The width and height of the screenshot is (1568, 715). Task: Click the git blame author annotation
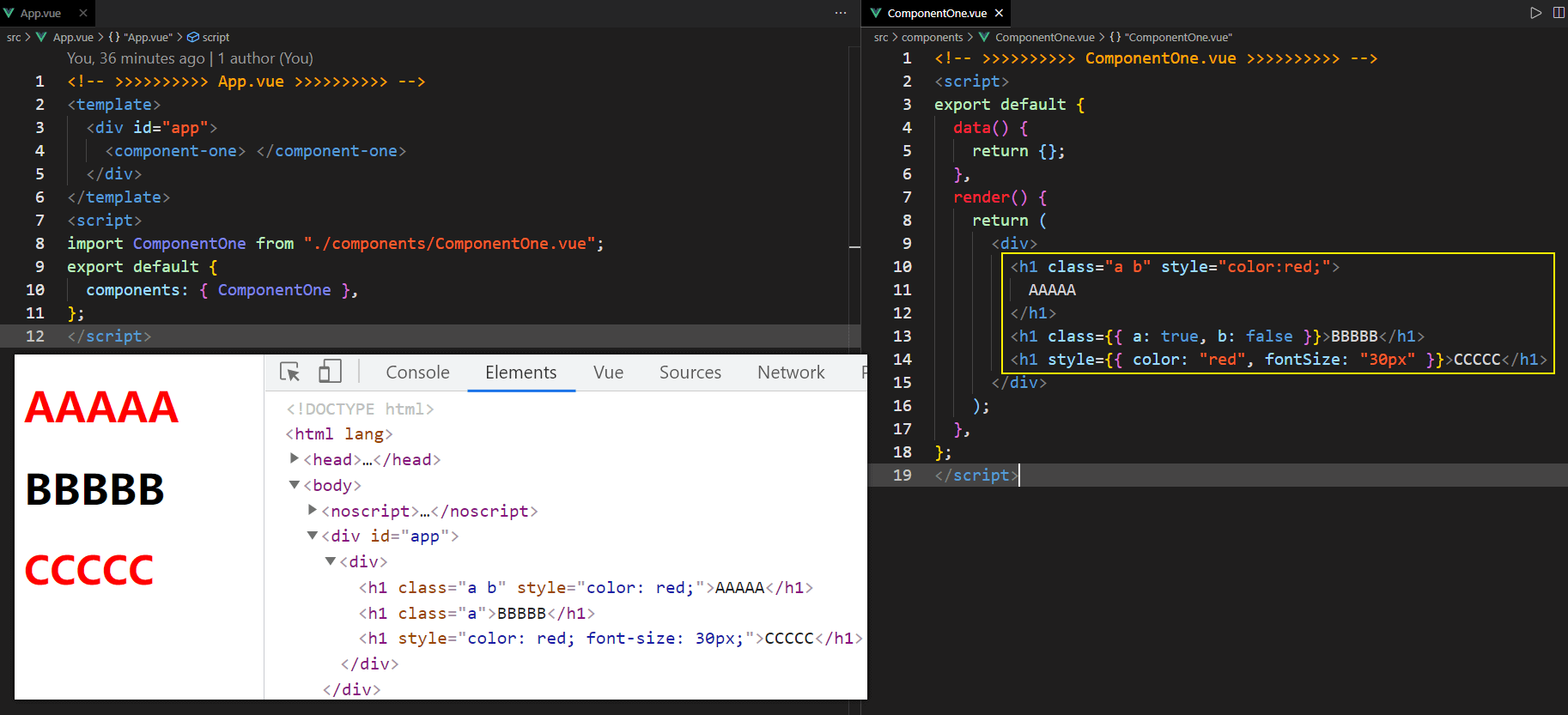190,58
